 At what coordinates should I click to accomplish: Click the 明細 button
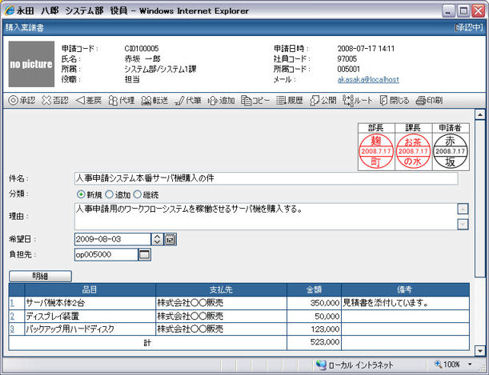point(40,276)
